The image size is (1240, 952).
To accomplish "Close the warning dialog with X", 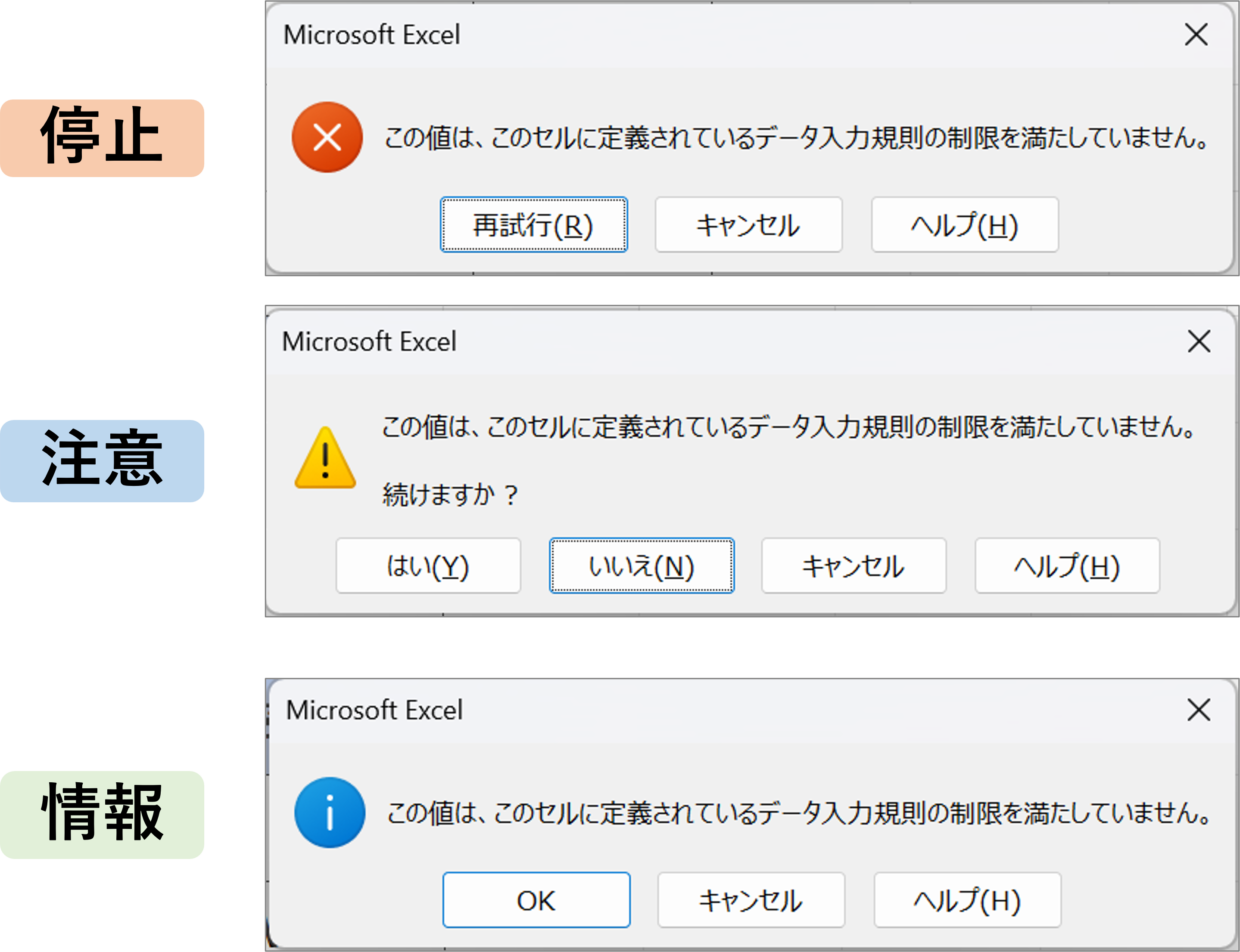I will [1197, 341].
